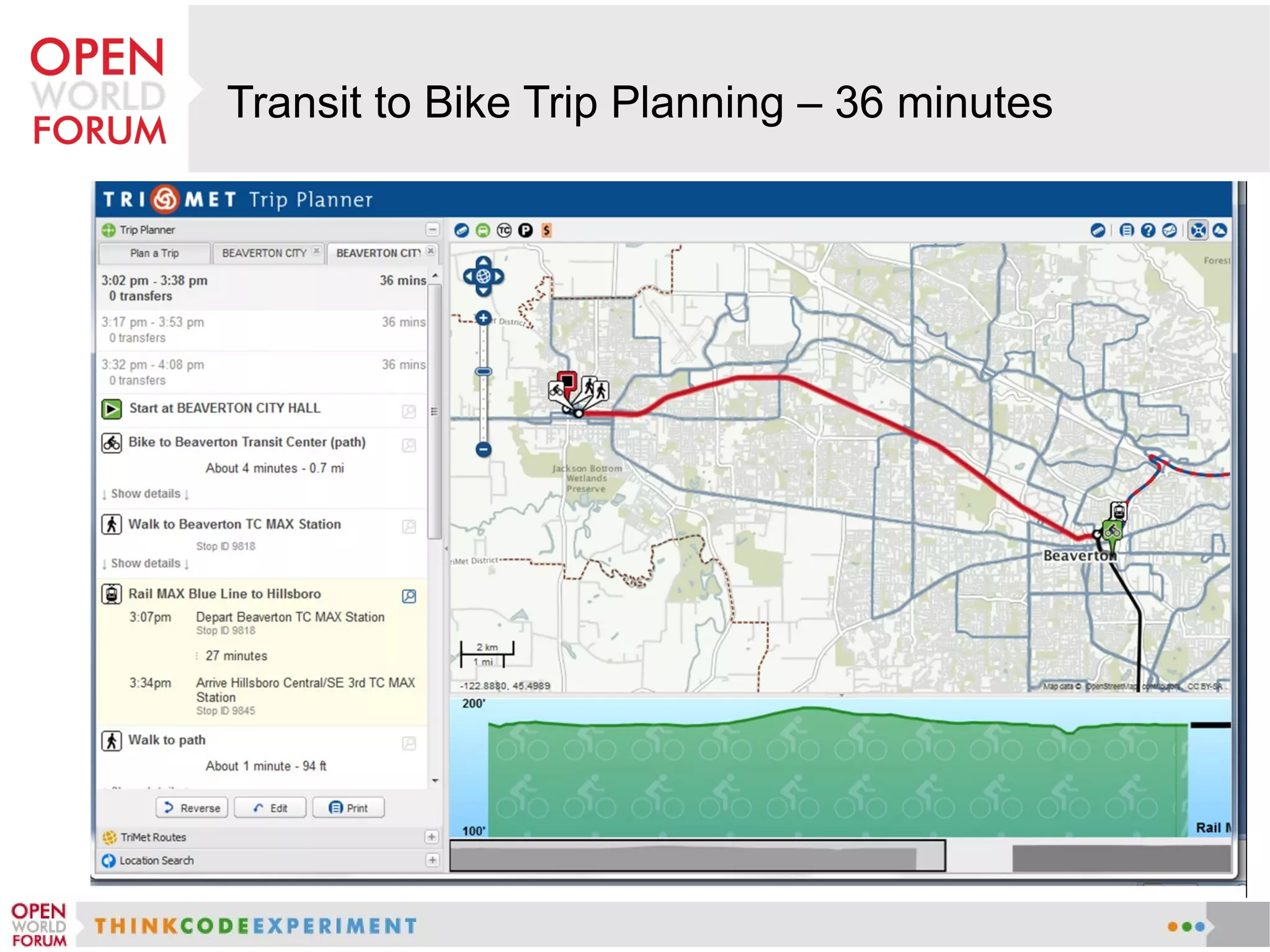Switch to the Plan a Trip tab
Viewport: 1270px width, 952px height.
154,253
